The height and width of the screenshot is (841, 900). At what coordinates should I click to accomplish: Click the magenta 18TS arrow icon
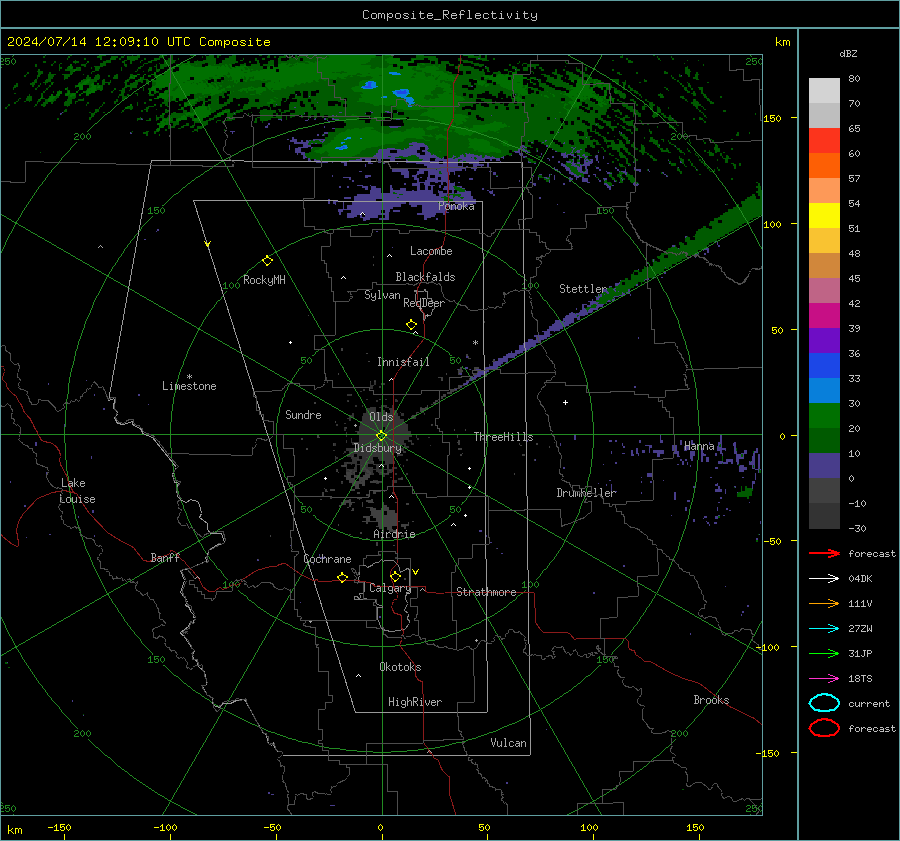(824, 679)
